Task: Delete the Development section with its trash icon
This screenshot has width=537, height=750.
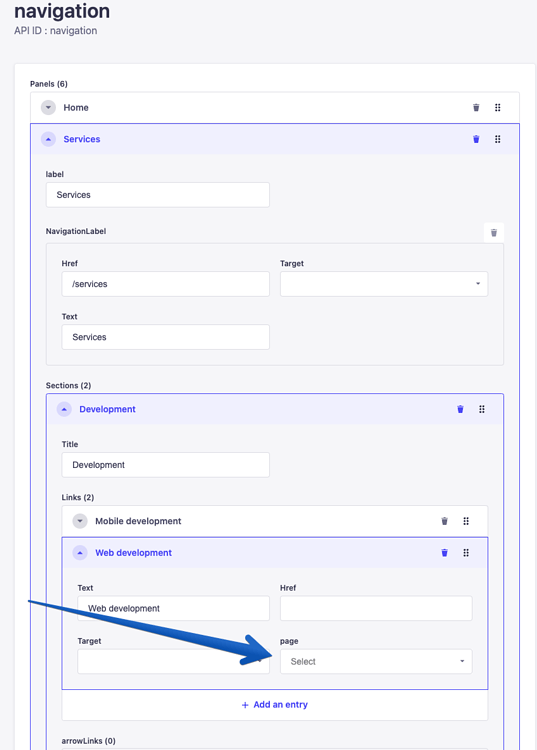Action: tap(460, 409)
